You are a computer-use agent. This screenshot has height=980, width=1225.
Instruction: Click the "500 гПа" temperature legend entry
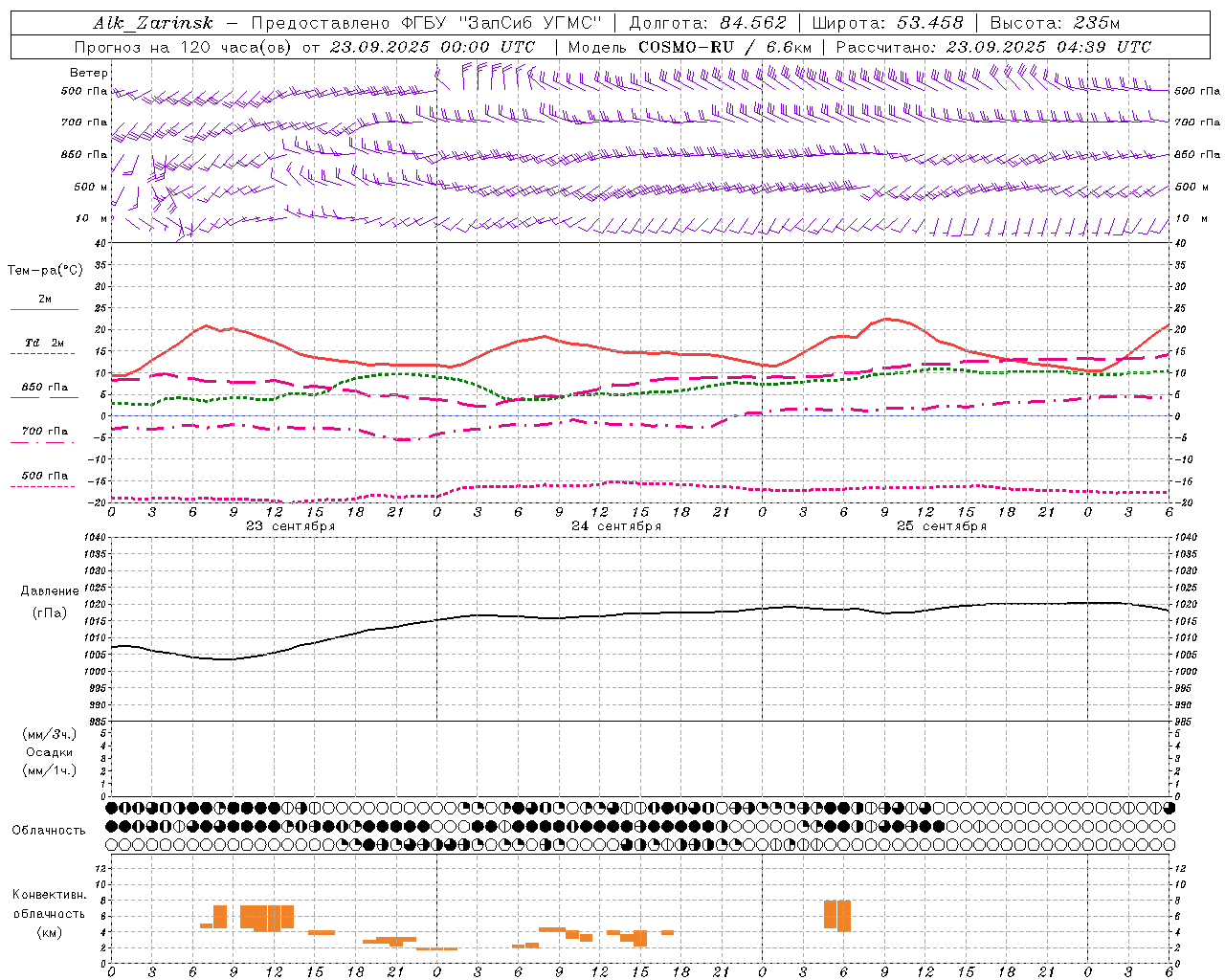[45, 476]
